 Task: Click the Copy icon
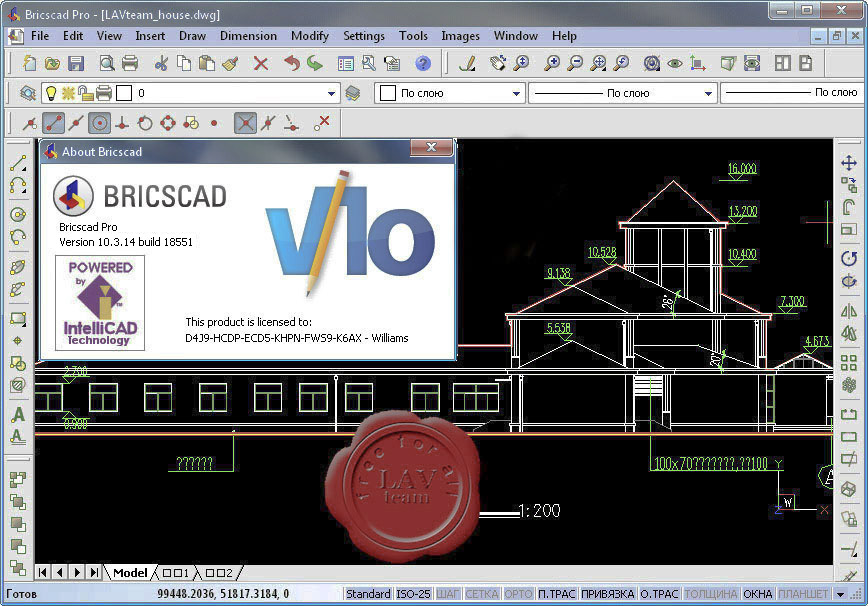coord(184,64)
